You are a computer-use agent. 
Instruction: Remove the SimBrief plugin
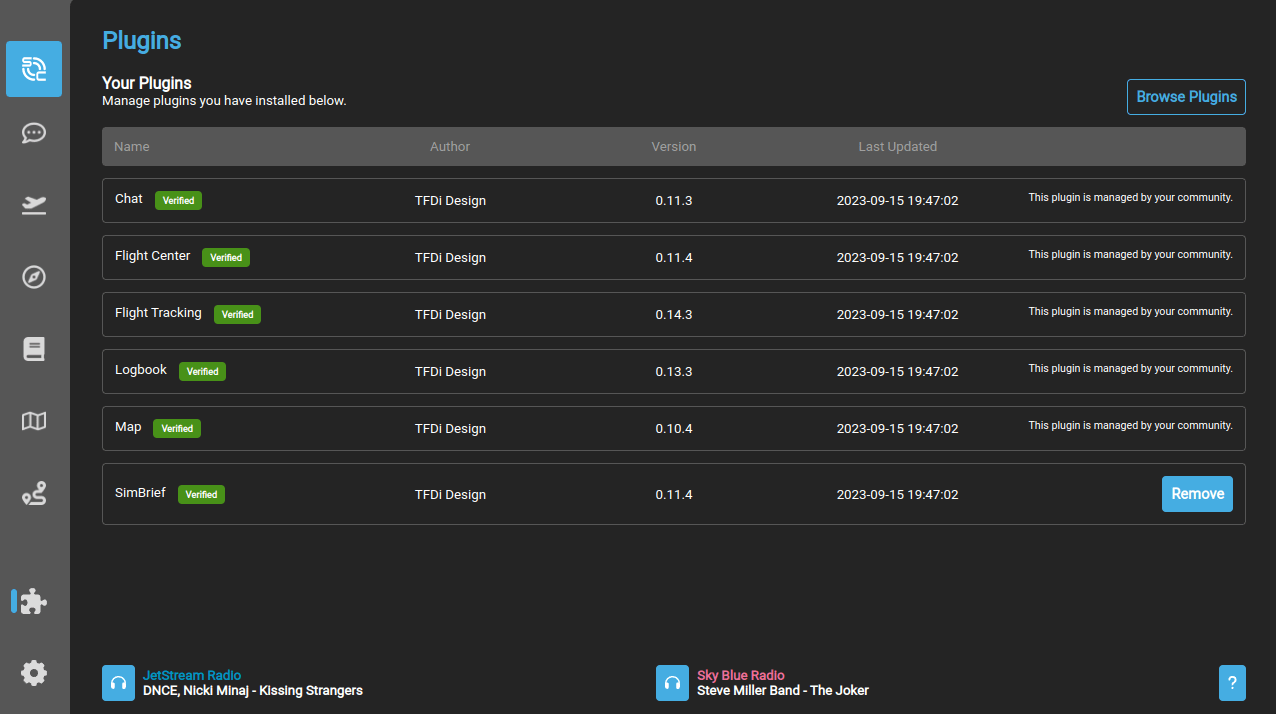1197,494
